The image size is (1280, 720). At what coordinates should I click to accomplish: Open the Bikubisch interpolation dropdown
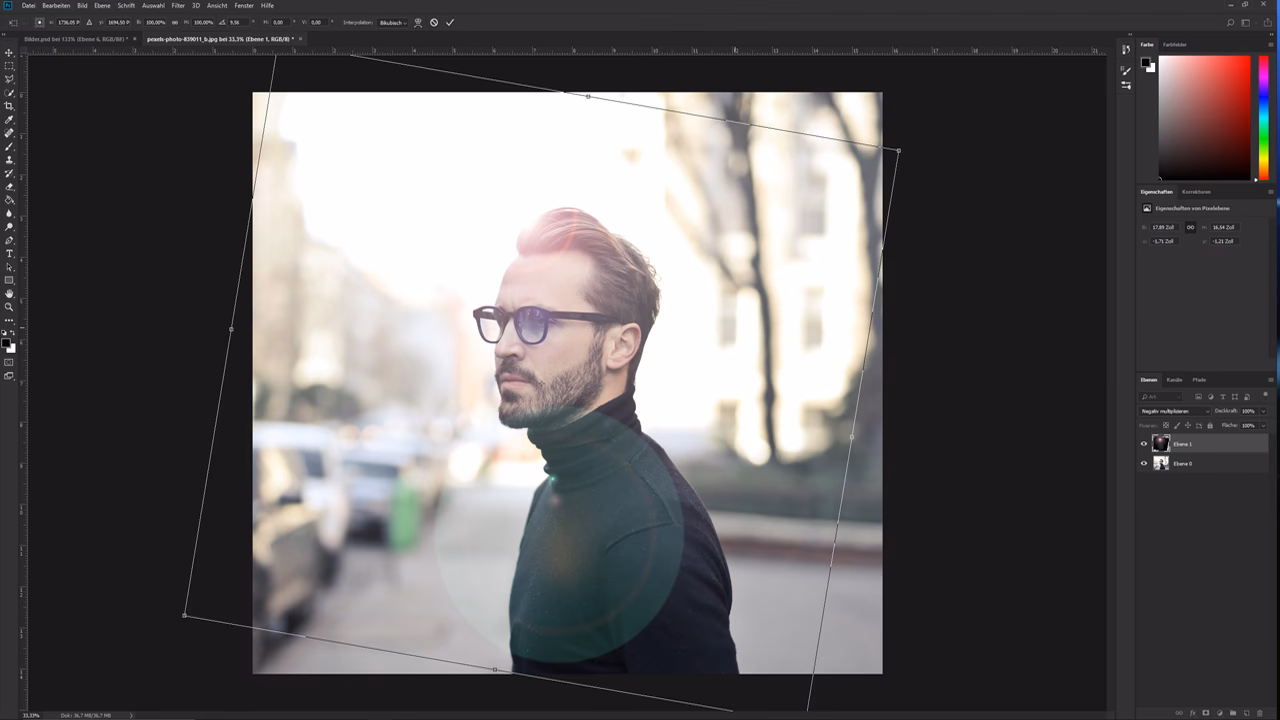pyautogui.click(x=393, y=22)
